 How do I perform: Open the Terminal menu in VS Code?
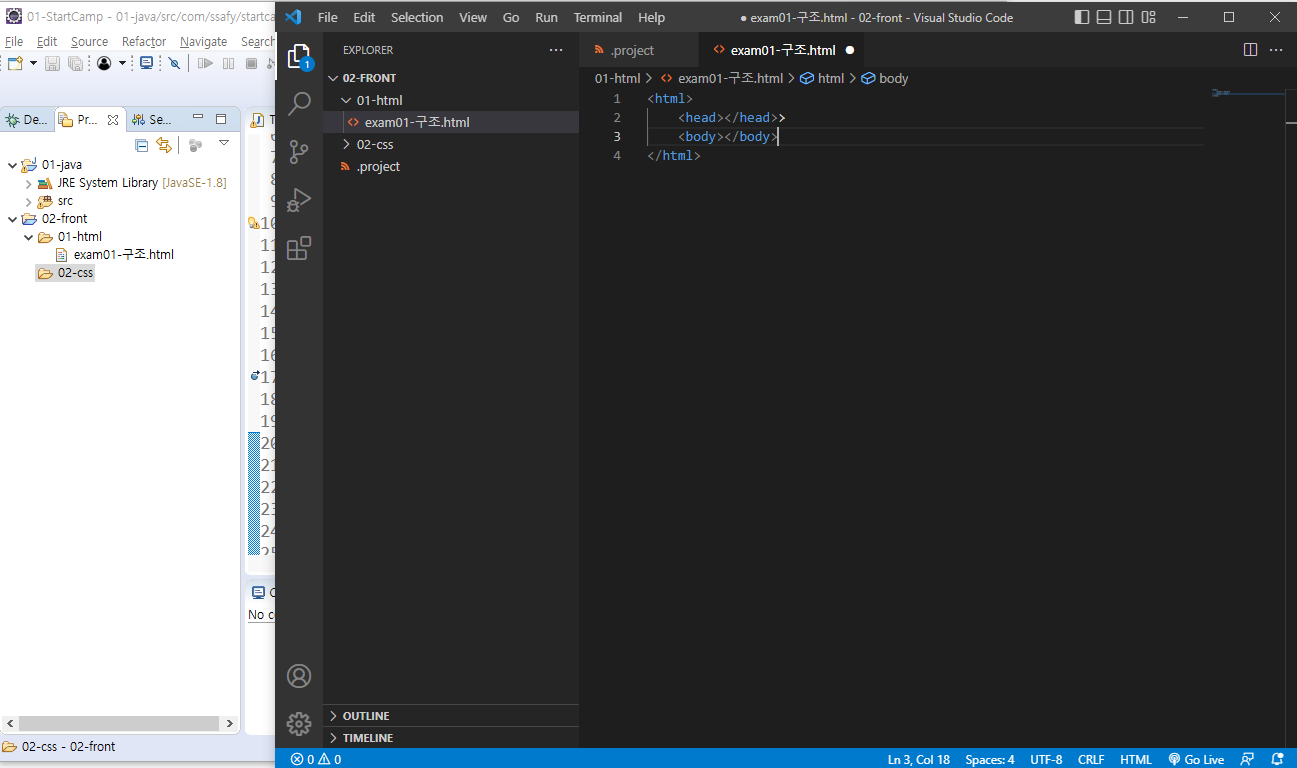coord(598,17)
